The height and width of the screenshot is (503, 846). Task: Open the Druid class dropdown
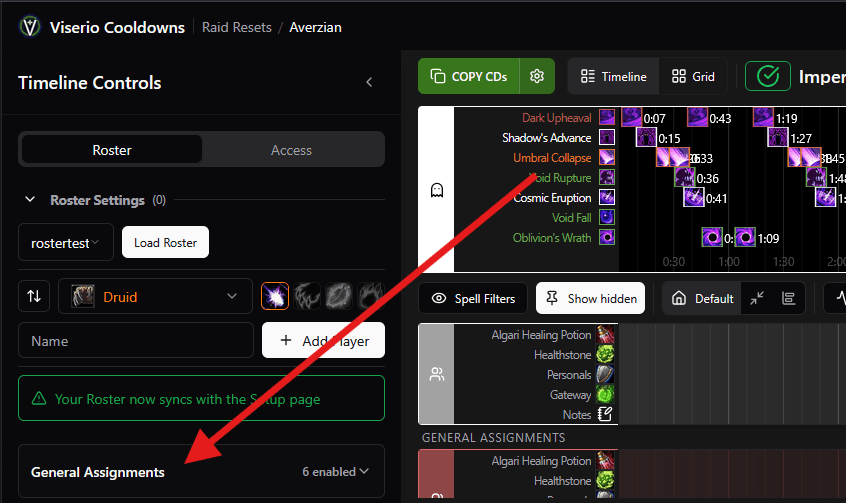tap(155, 296)
